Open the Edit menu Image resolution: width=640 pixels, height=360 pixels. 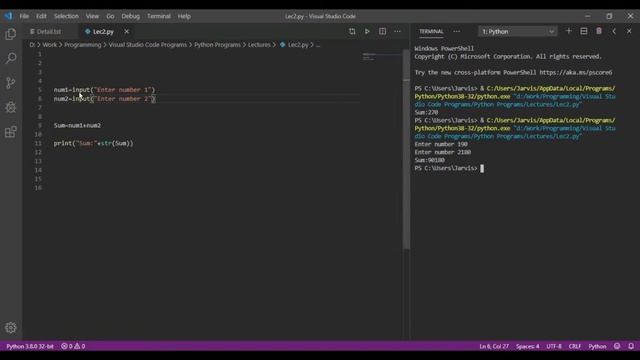pos(41,16)
